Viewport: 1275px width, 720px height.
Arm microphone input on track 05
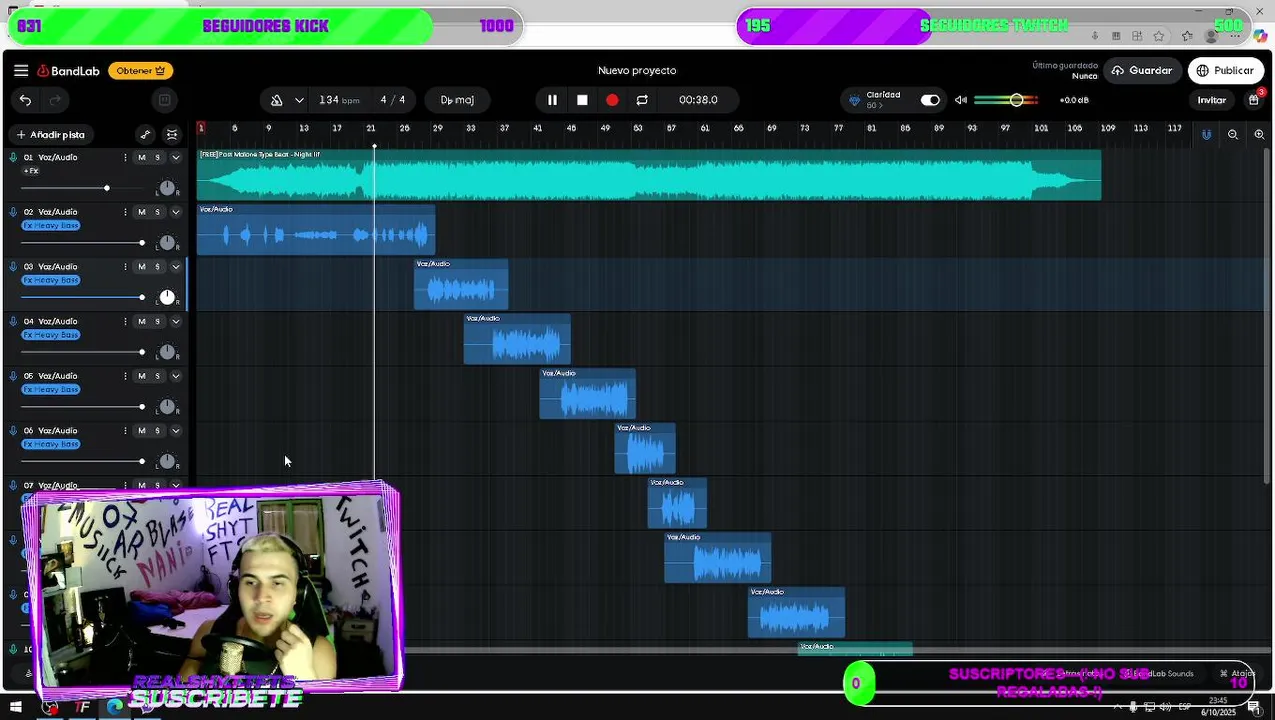pos(13,376)
